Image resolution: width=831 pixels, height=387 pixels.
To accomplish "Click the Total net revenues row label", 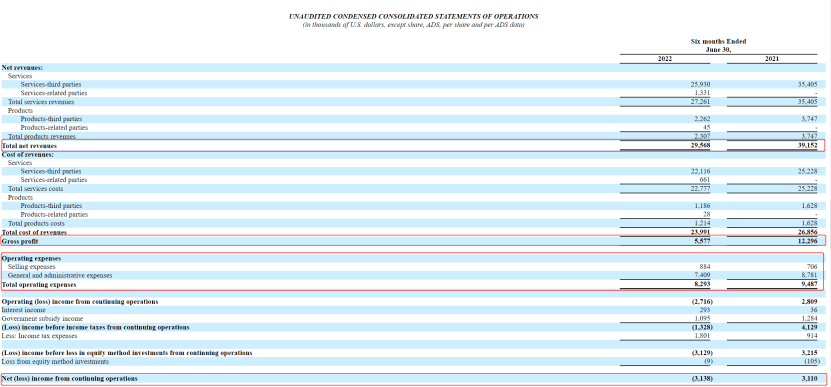I will 30,145.
